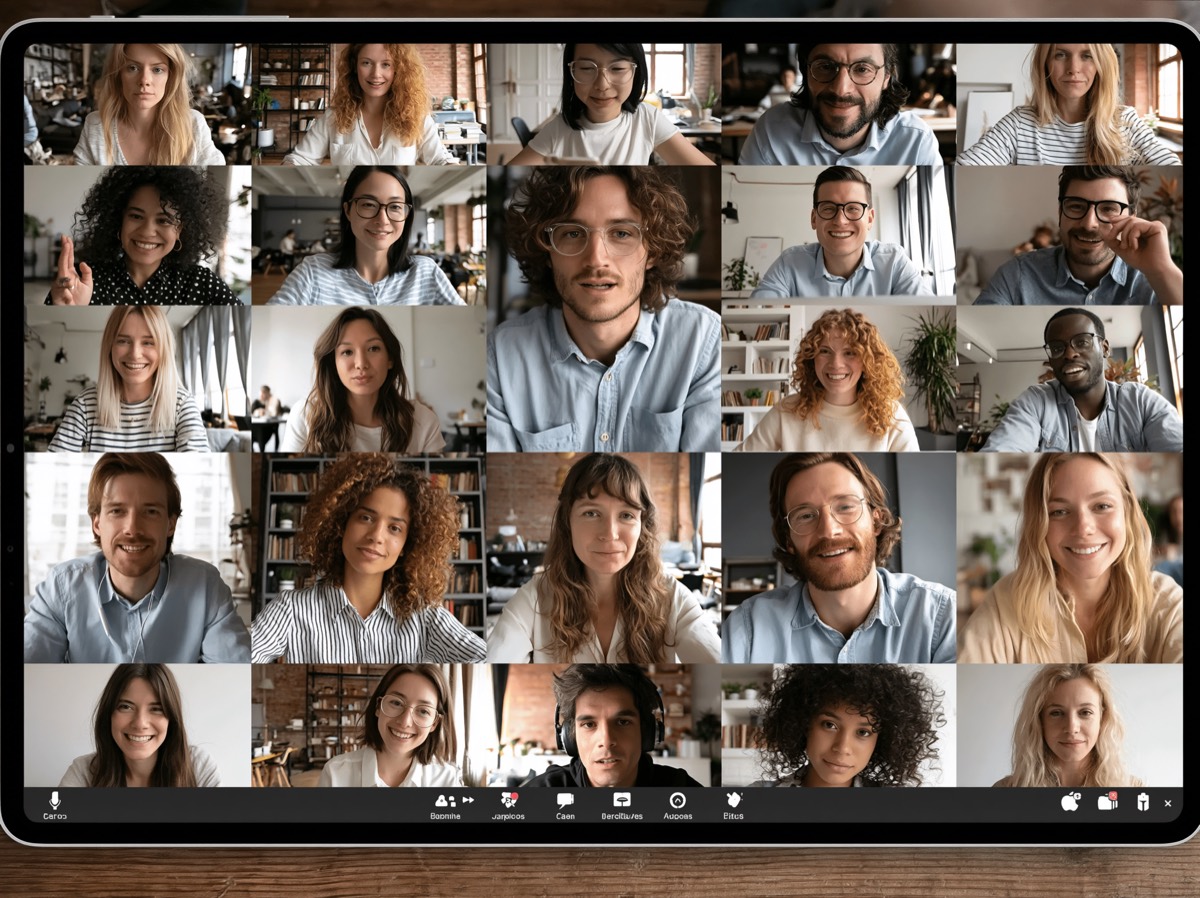This screenshot has height=898, width=1200.
Task: Select tile of woman in cream sweater by bookshelf
Action: coord(837,378)
